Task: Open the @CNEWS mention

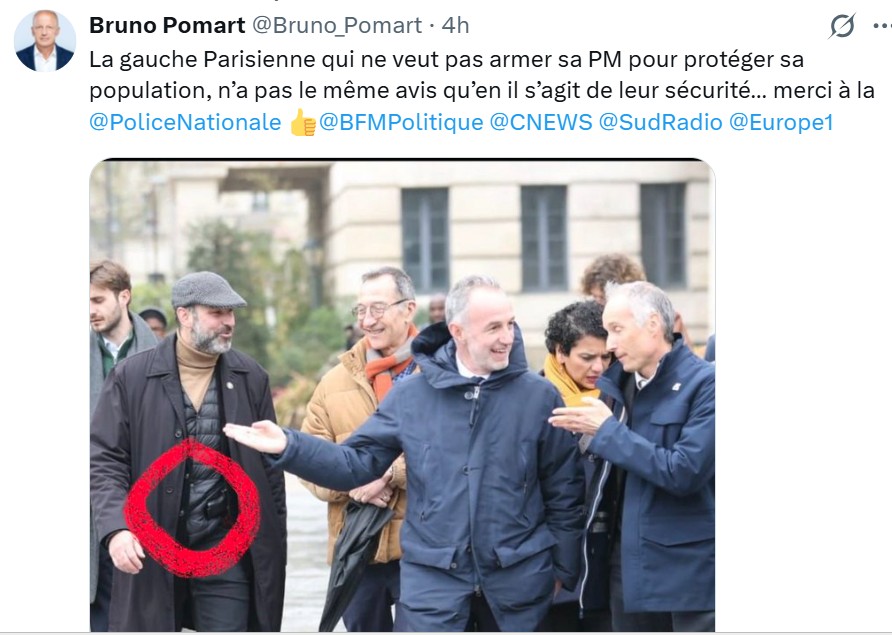Action: 541,122
